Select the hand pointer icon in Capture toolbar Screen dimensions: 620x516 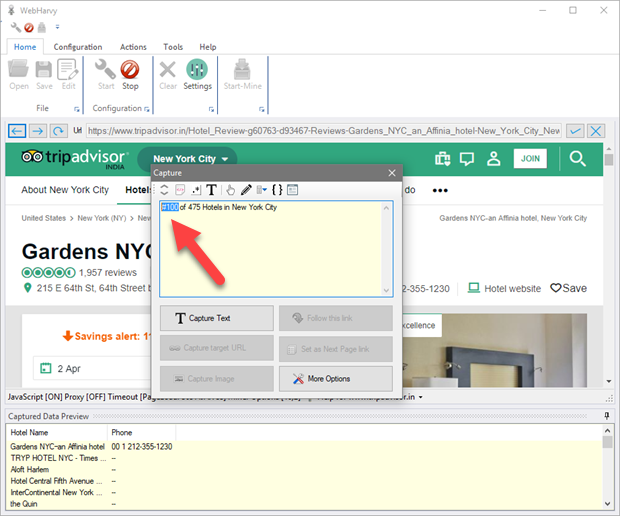(x=229, y=190)
